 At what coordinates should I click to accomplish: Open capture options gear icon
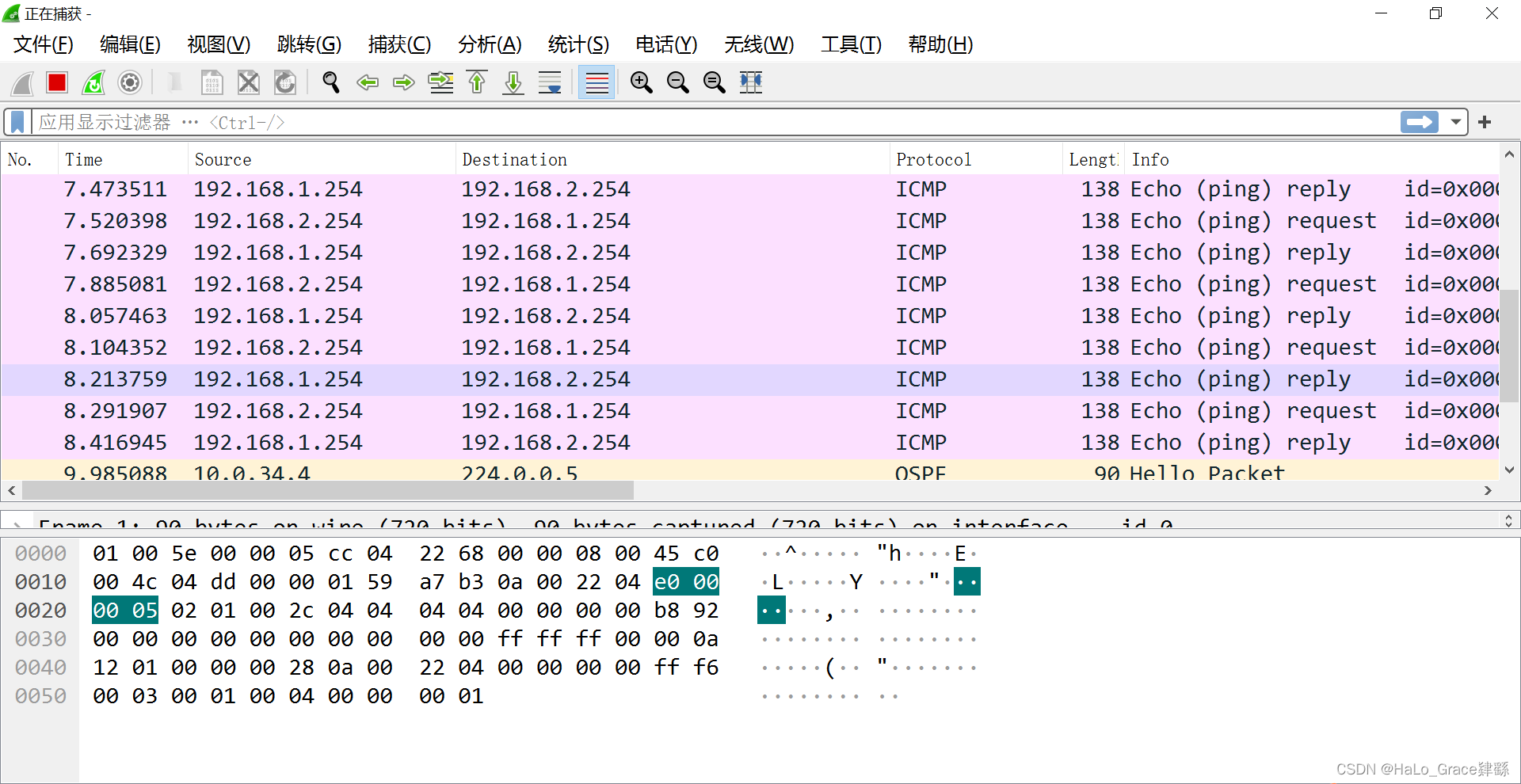pyautogui.click(x=130, y=82)
